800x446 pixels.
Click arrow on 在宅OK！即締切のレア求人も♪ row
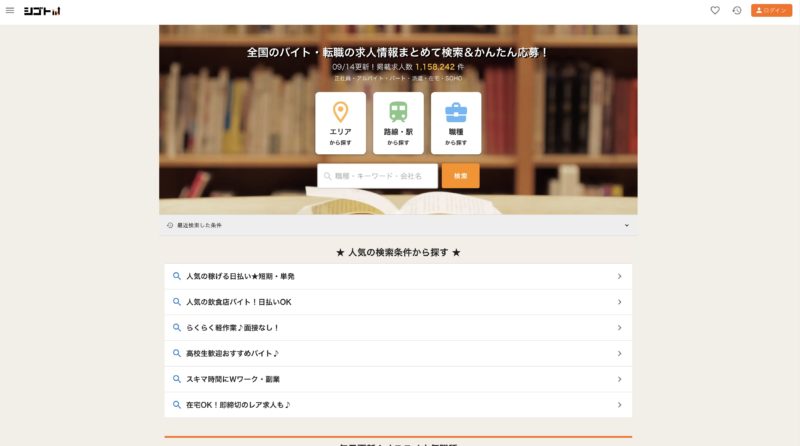pos(619,405)
